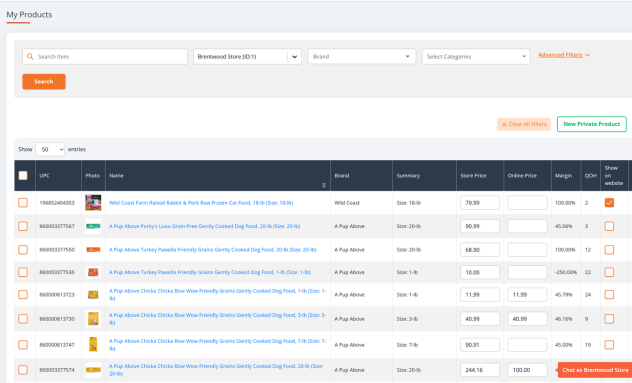The width and height of the screenshot is (632, 383).
Task: Select row with UPC 860000813730
Action: pos(23,319)
